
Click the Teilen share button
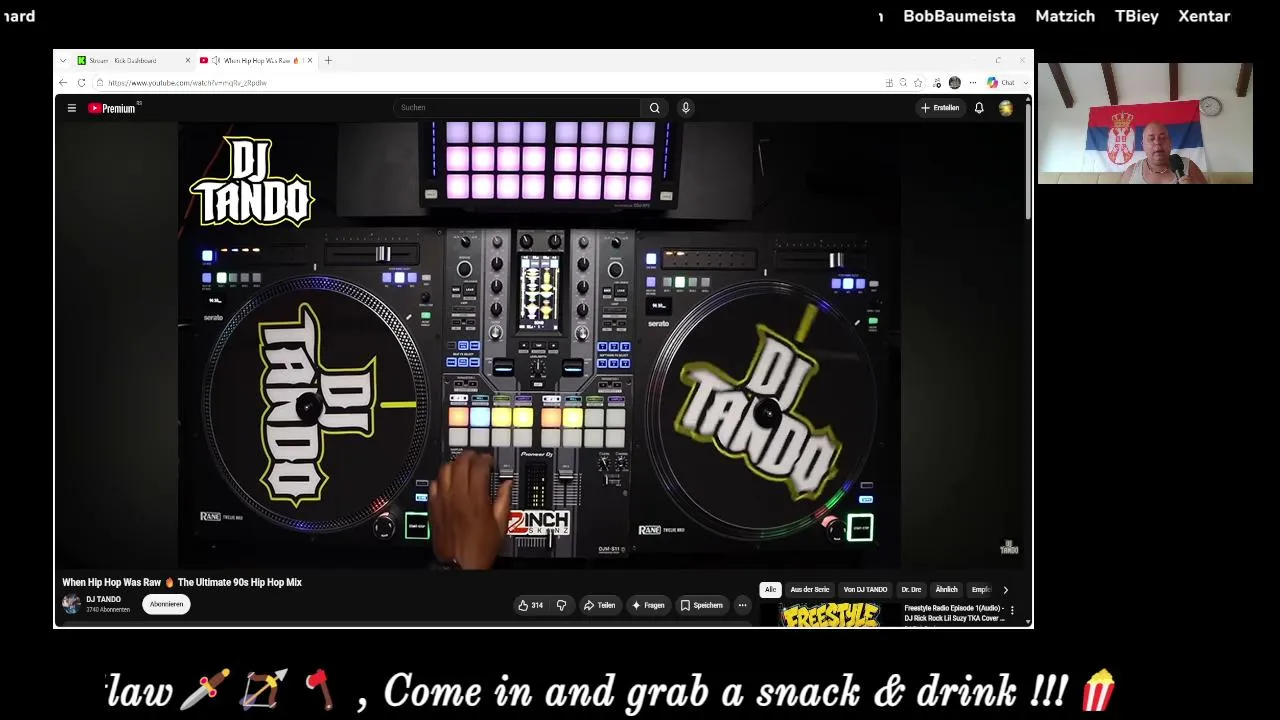(600, 605)
